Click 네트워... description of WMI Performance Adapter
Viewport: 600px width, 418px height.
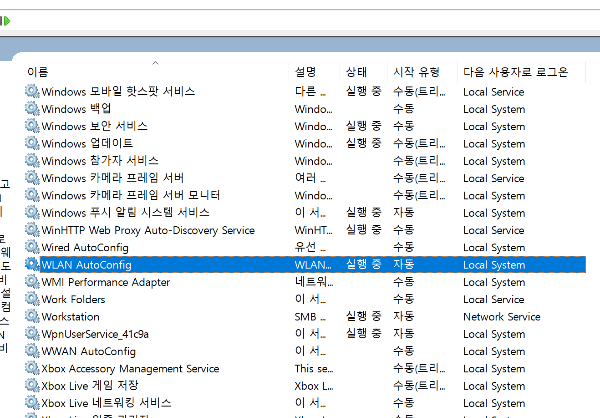click(x=314, y=282)
